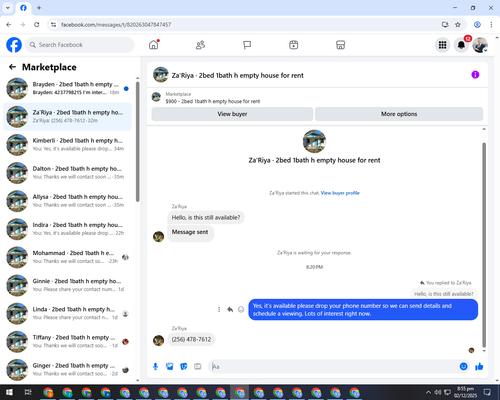Open more options dots beside sent message
This screenshot has height=400, width=500.
click(x=219, y=310)
